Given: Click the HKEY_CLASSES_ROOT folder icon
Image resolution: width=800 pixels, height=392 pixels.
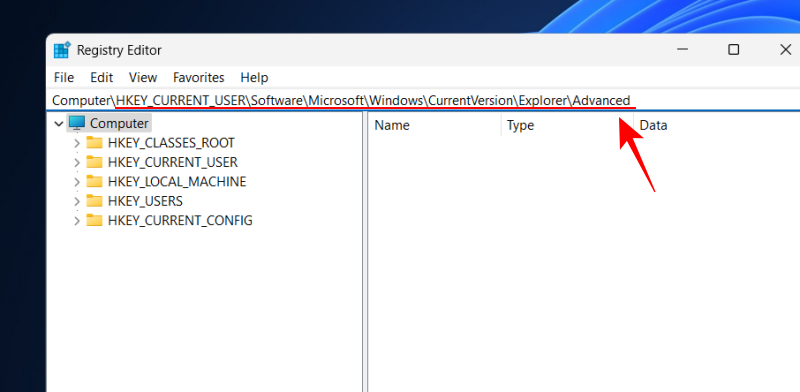Looking at the screenshot, I should tap(94, 142).
